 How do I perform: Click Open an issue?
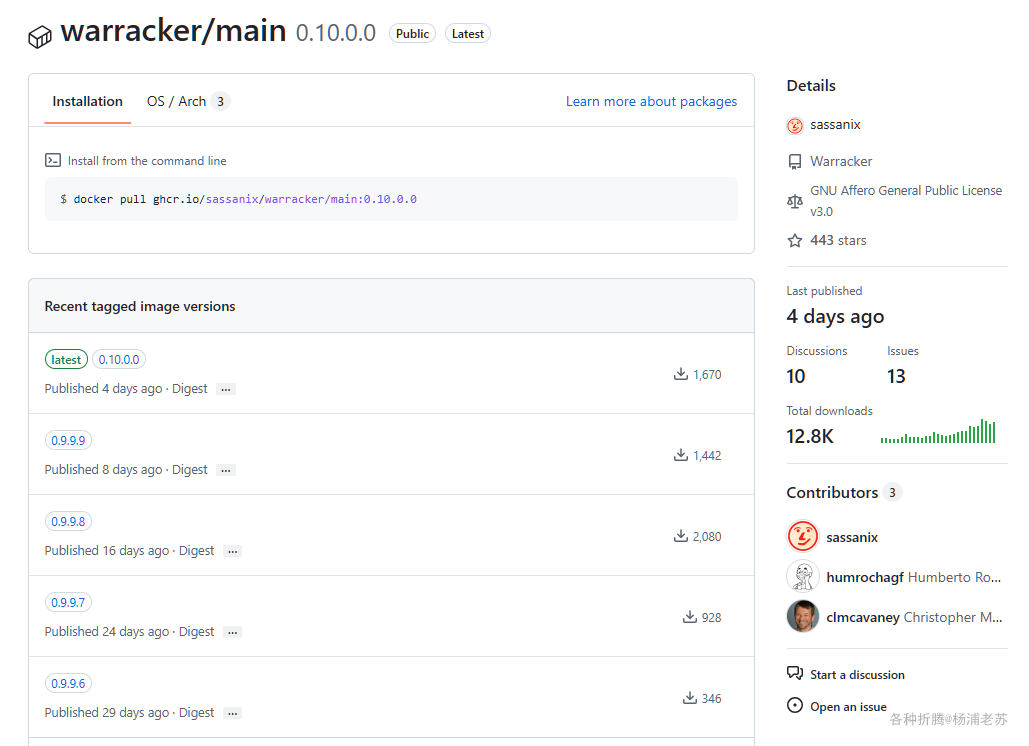coord(848,707)
